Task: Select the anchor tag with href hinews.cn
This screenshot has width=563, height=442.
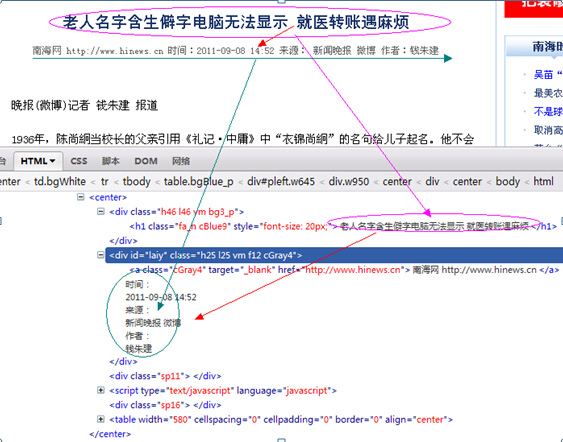Action: pyautogui.click(x=344, y=270)
